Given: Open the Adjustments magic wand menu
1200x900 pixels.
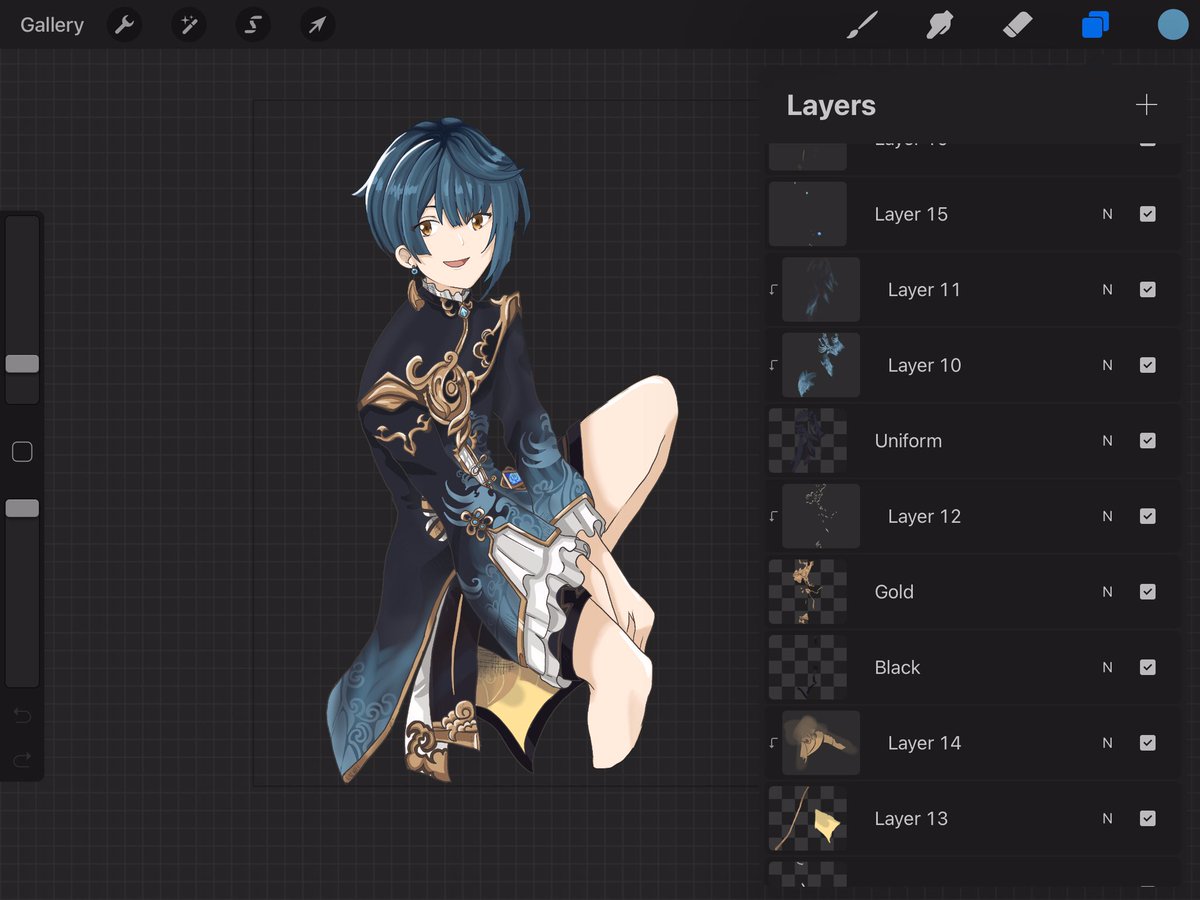Looking at the screenshot, I should point(188,25).
